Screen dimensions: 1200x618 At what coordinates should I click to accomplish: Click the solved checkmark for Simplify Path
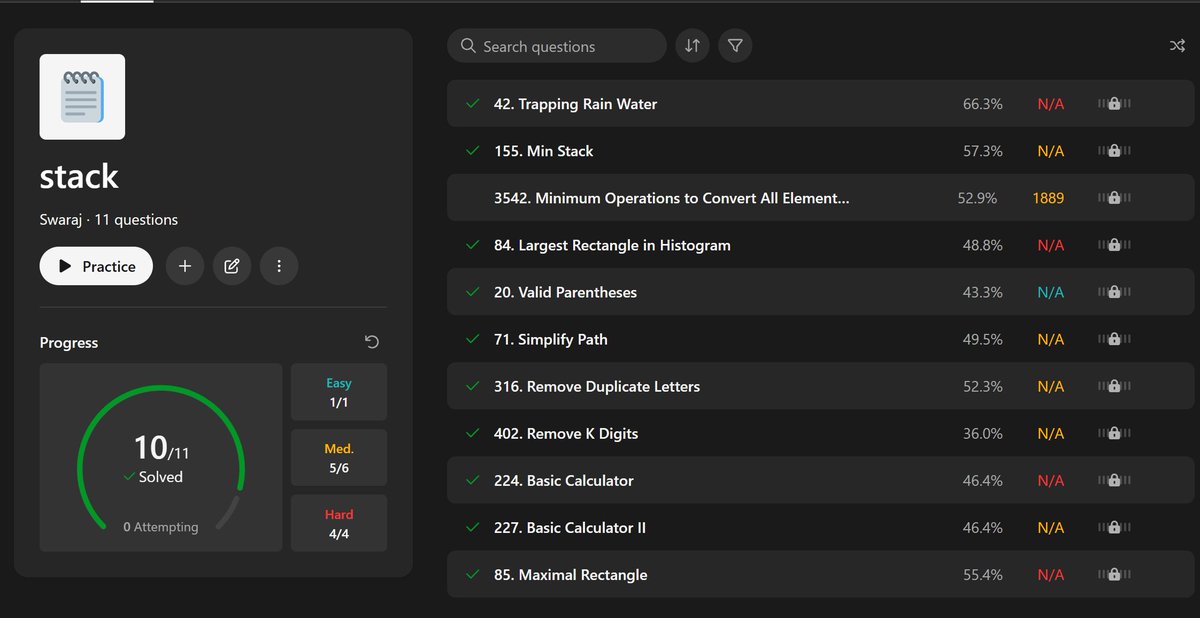click(x=473, y=339)
